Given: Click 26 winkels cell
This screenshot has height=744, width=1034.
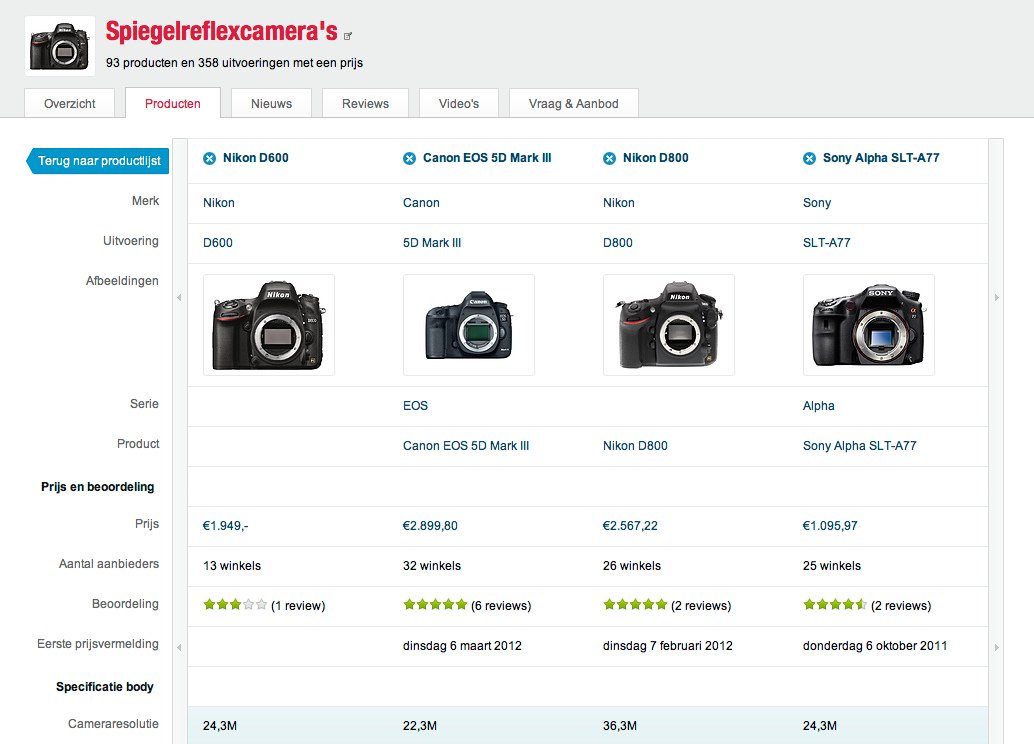Looking at the screenshot, I should (632, 566).
